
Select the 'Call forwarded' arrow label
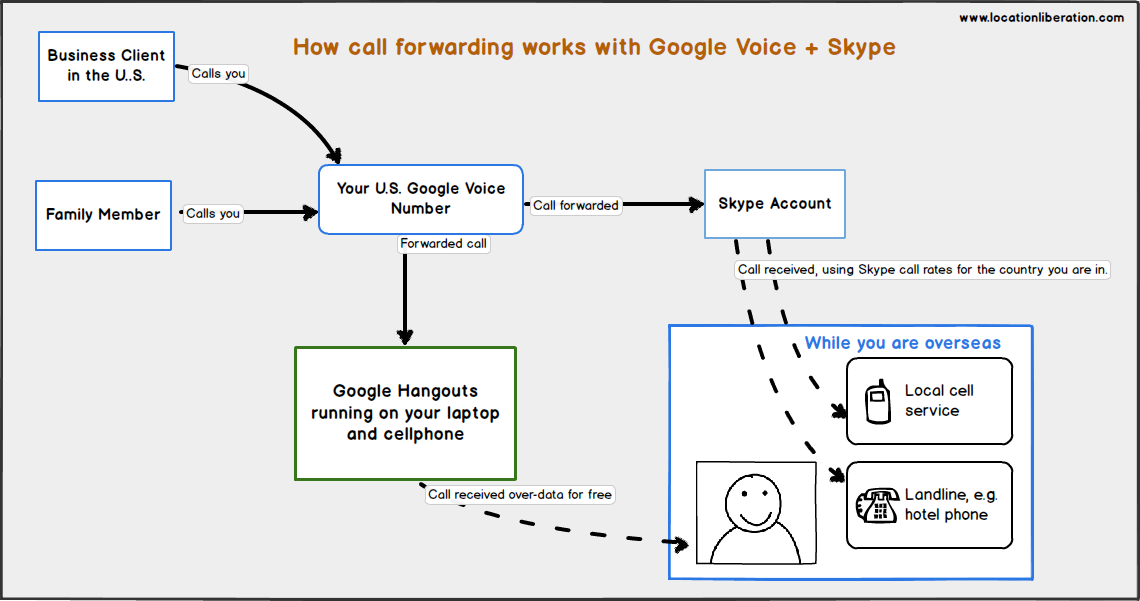pyautogui.click(x=576, y=206)
